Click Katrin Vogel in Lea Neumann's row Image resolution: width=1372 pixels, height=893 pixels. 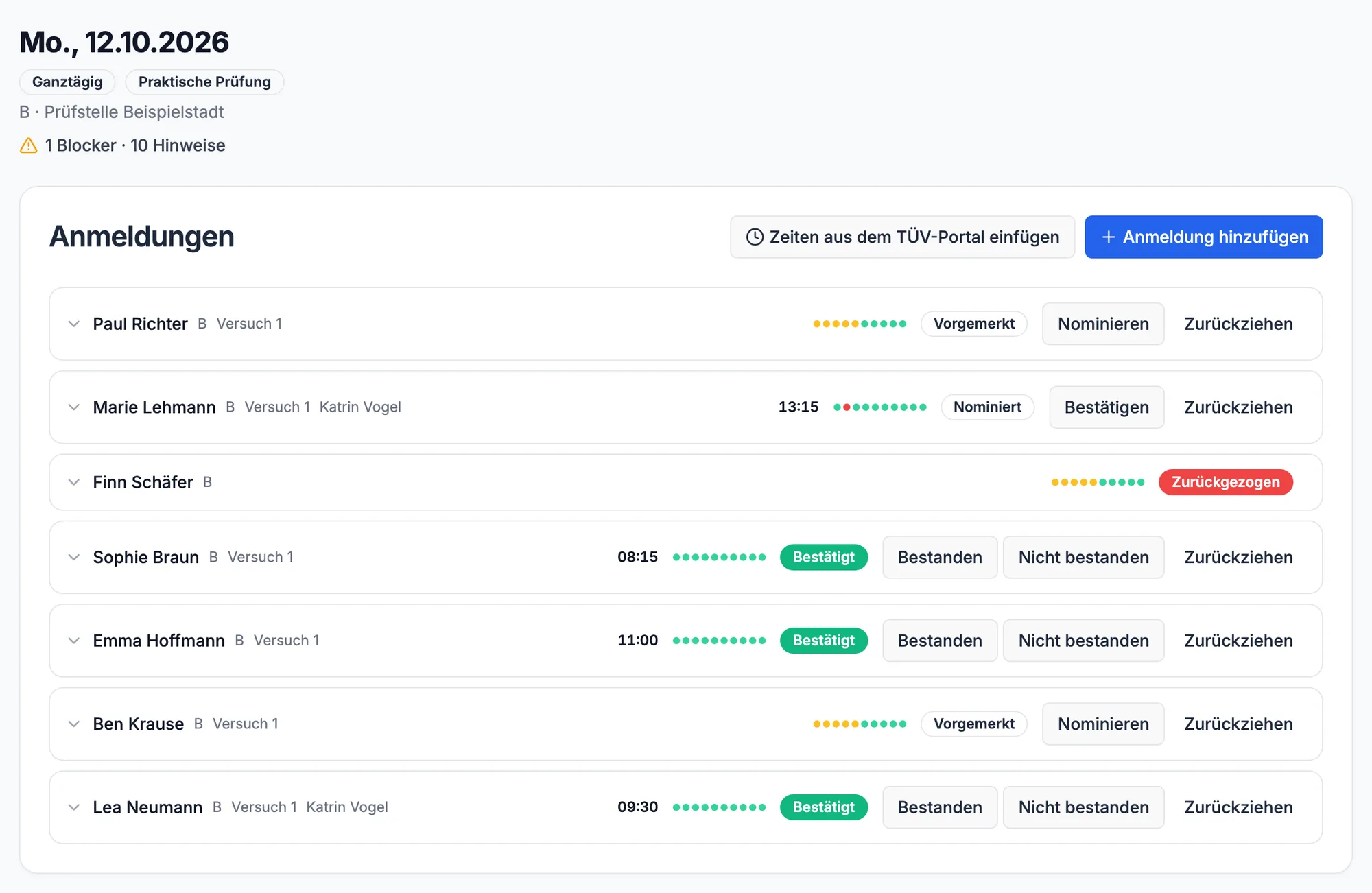[x=347, y=807]
